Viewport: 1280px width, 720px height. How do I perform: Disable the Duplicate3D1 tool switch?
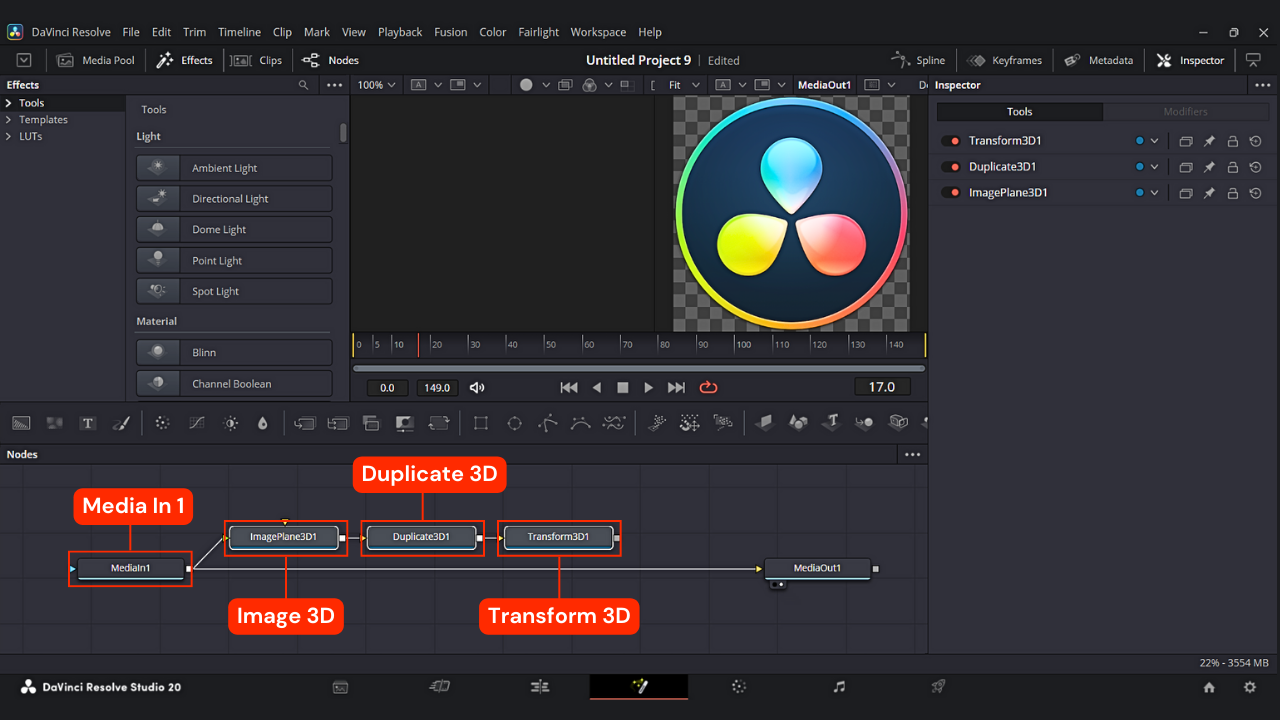tap(950, 167)
